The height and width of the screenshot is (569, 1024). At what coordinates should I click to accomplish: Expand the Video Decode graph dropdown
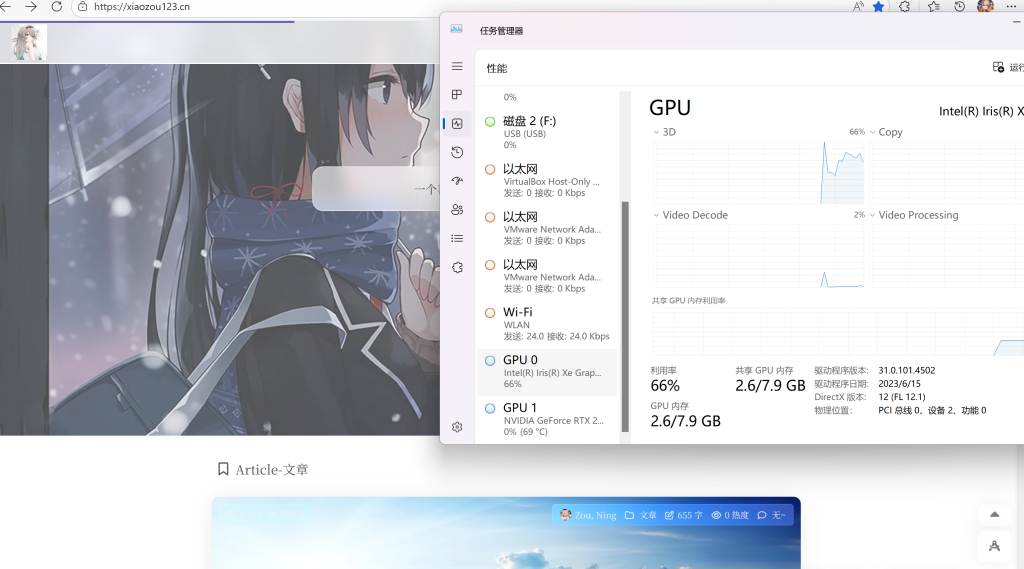pyautogui.click(x=657, y=215)
